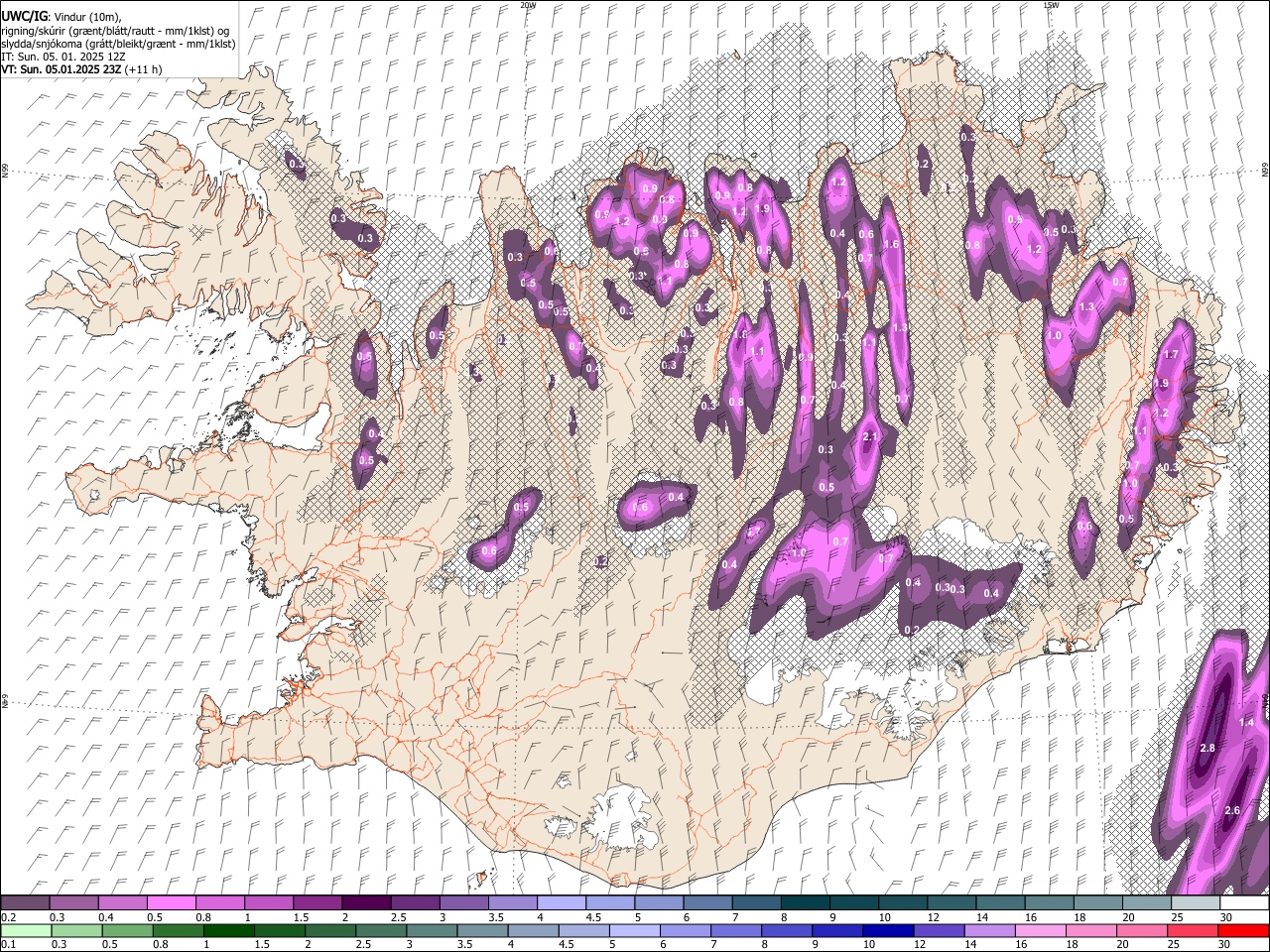Click the bright red 30+ swatch, bottom legend row
This screenshot has height=952, width=1270.
[x=1244, y=930]
